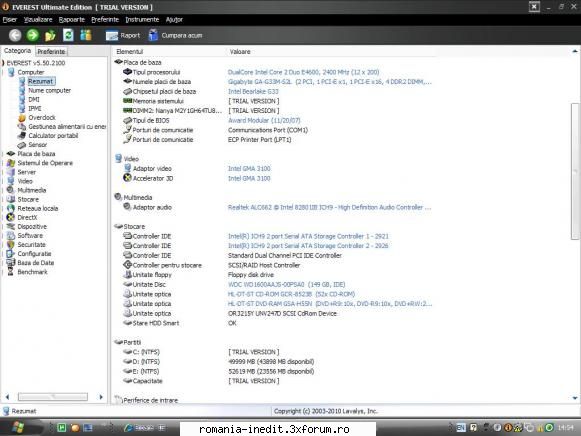The height and width of the screenshot is (436, 581).
Task: Select the Overclock tree item
Action: 42,117
